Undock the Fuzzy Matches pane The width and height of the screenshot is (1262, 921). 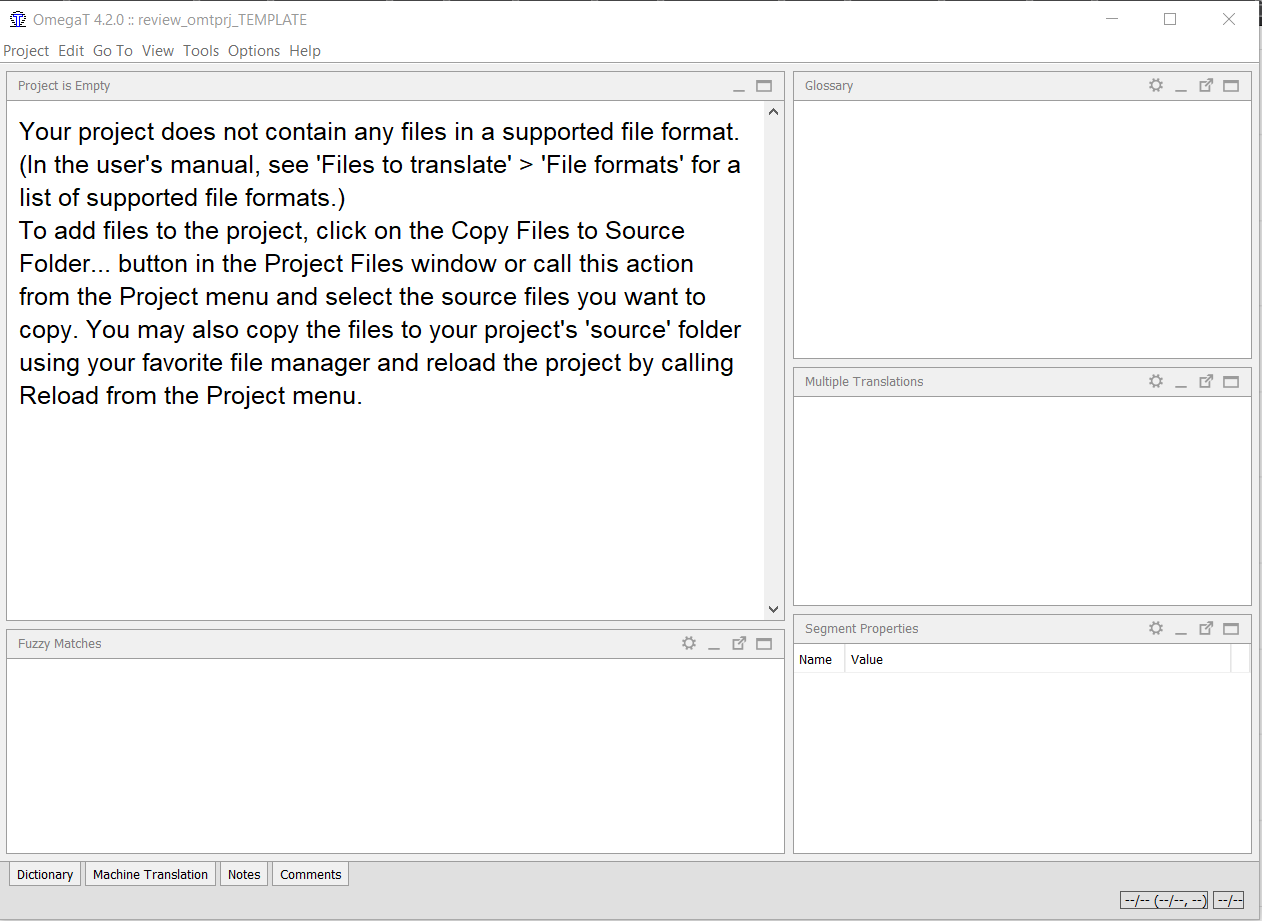point(739,643)
